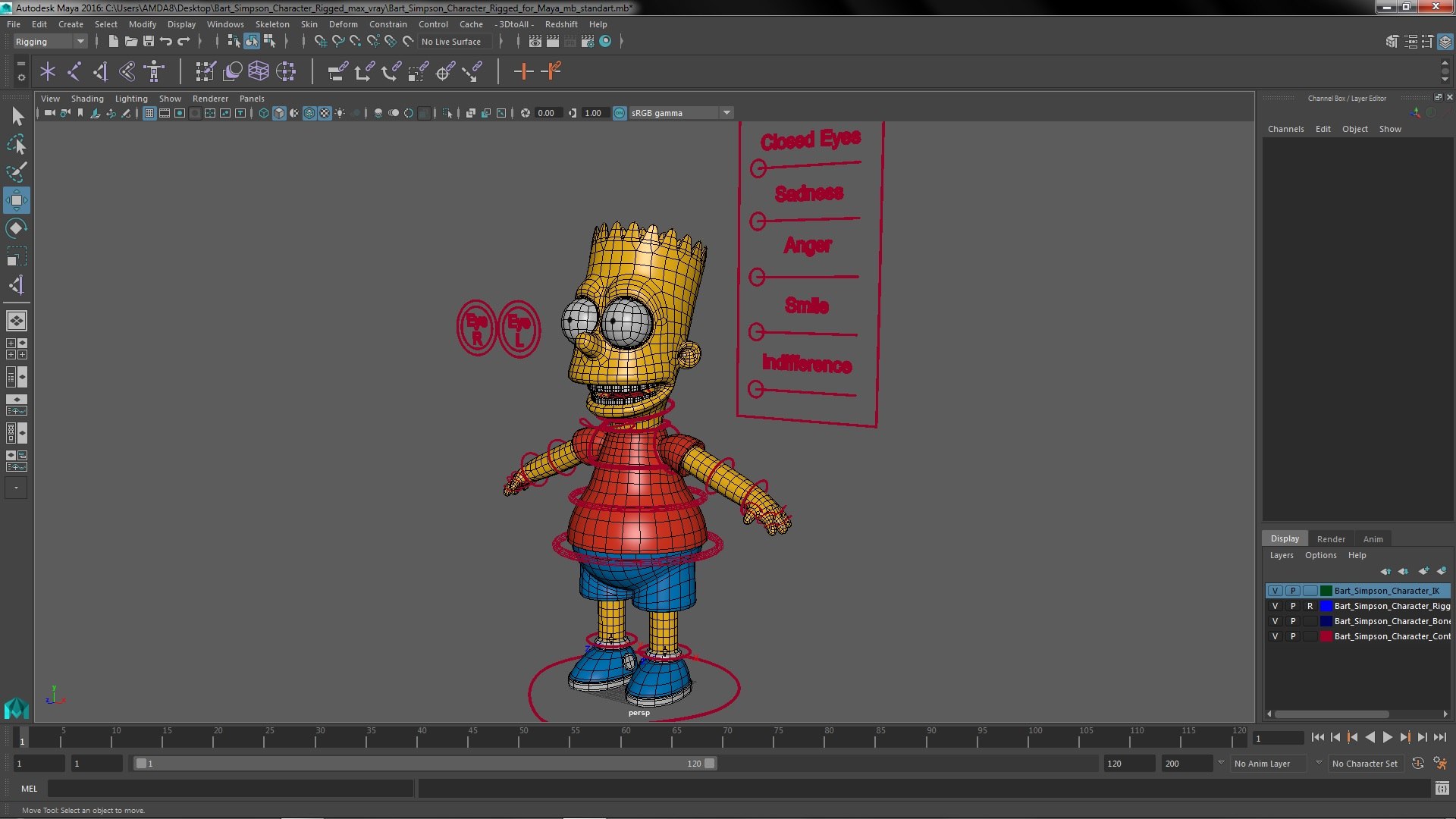This screenshot has height=819, width=1456.
Task: Click the Create Cluster shelf icon
Action: point(286,72)
